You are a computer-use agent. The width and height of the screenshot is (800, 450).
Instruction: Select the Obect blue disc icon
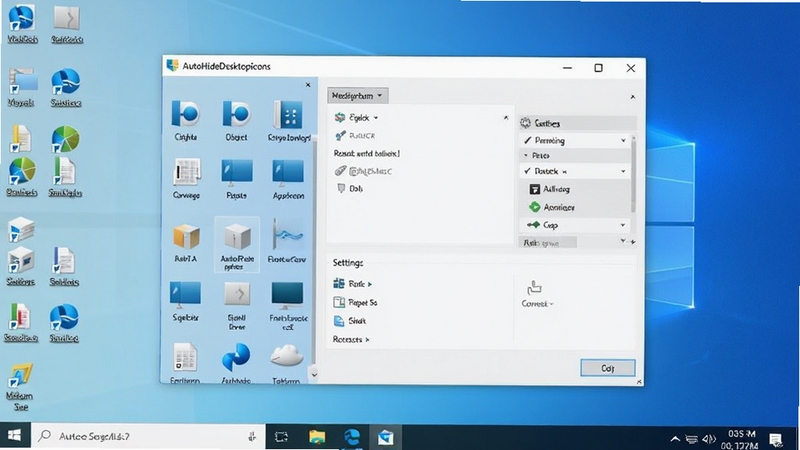coord(236,114)
